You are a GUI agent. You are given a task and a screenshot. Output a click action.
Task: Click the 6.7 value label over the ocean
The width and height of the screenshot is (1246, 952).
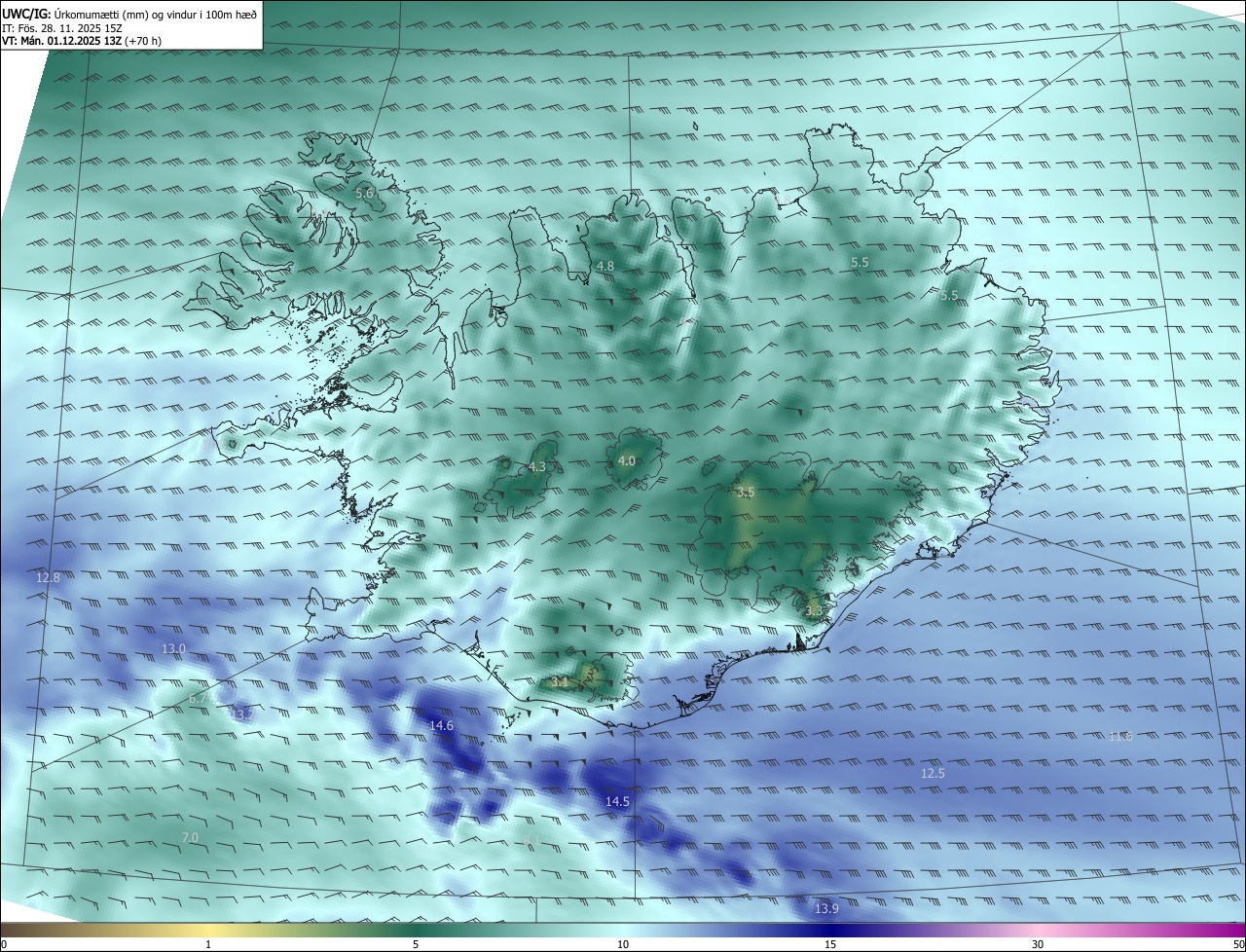[198, 698]
